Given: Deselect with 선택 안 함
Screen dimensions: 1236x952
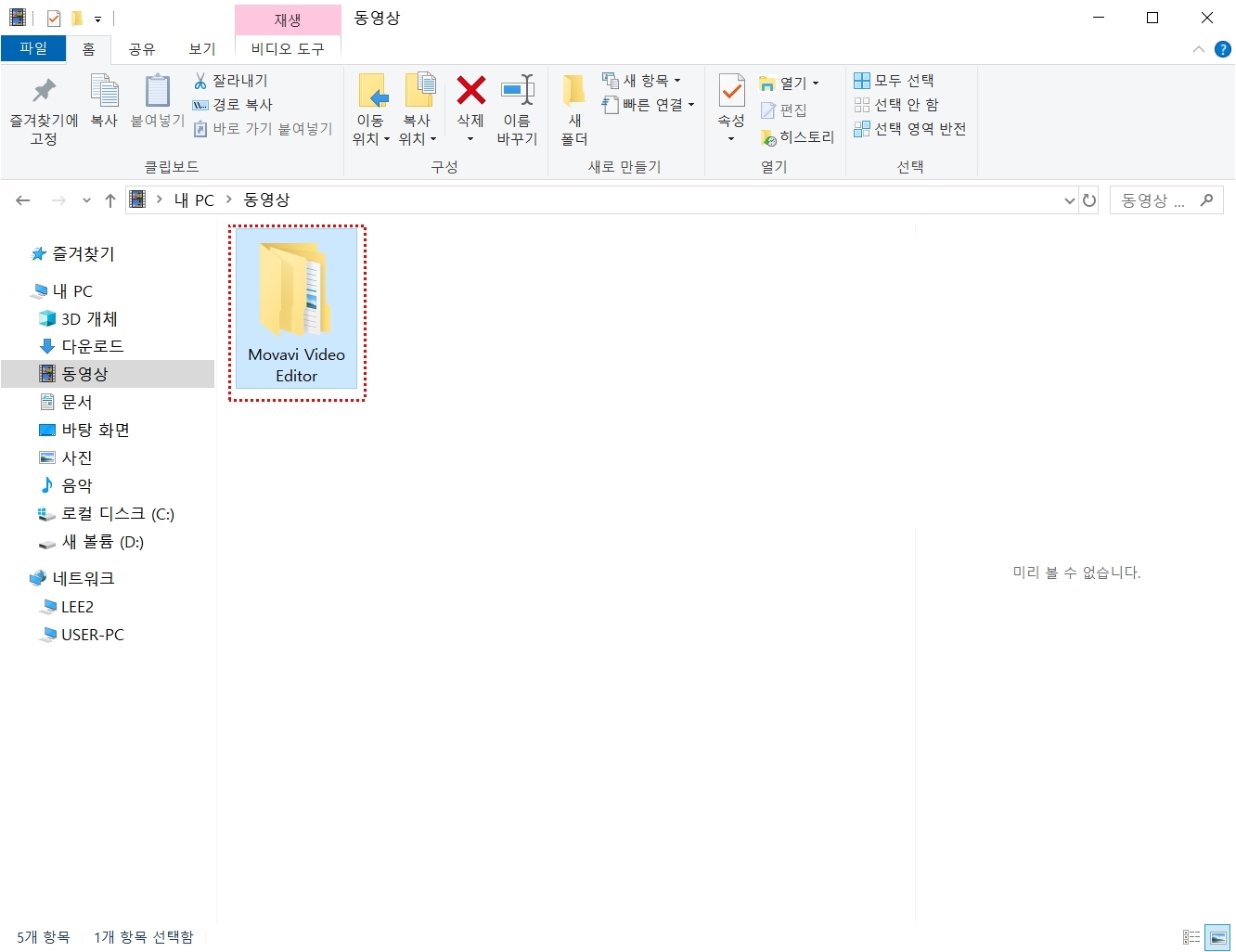Looking at the screenshot, I should pyautogui.click(x=896, y=105).
